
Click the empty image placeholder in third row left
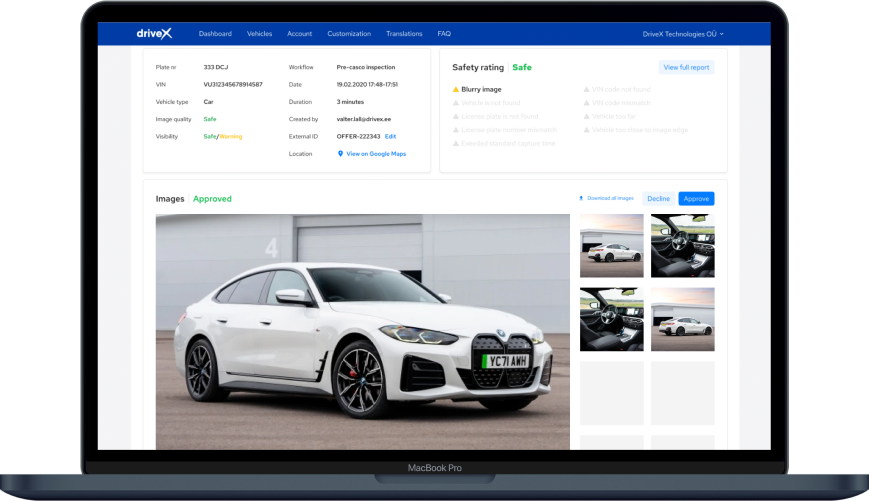pos(612,393)
